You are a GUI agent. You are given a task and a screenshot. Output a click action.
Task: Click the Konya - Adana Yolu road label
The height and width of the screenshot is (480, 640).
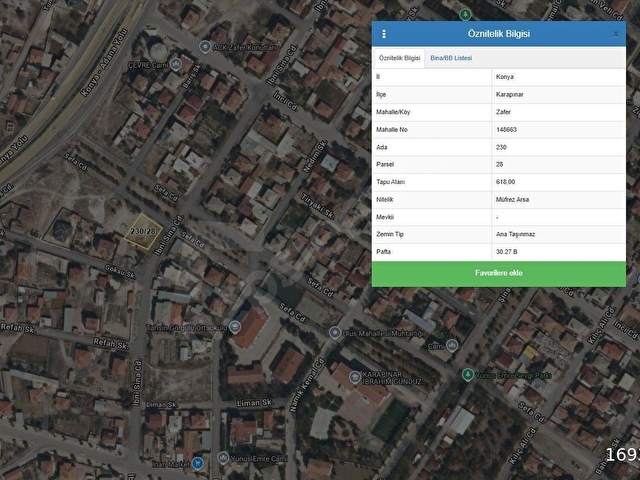[x=104, y=62]
